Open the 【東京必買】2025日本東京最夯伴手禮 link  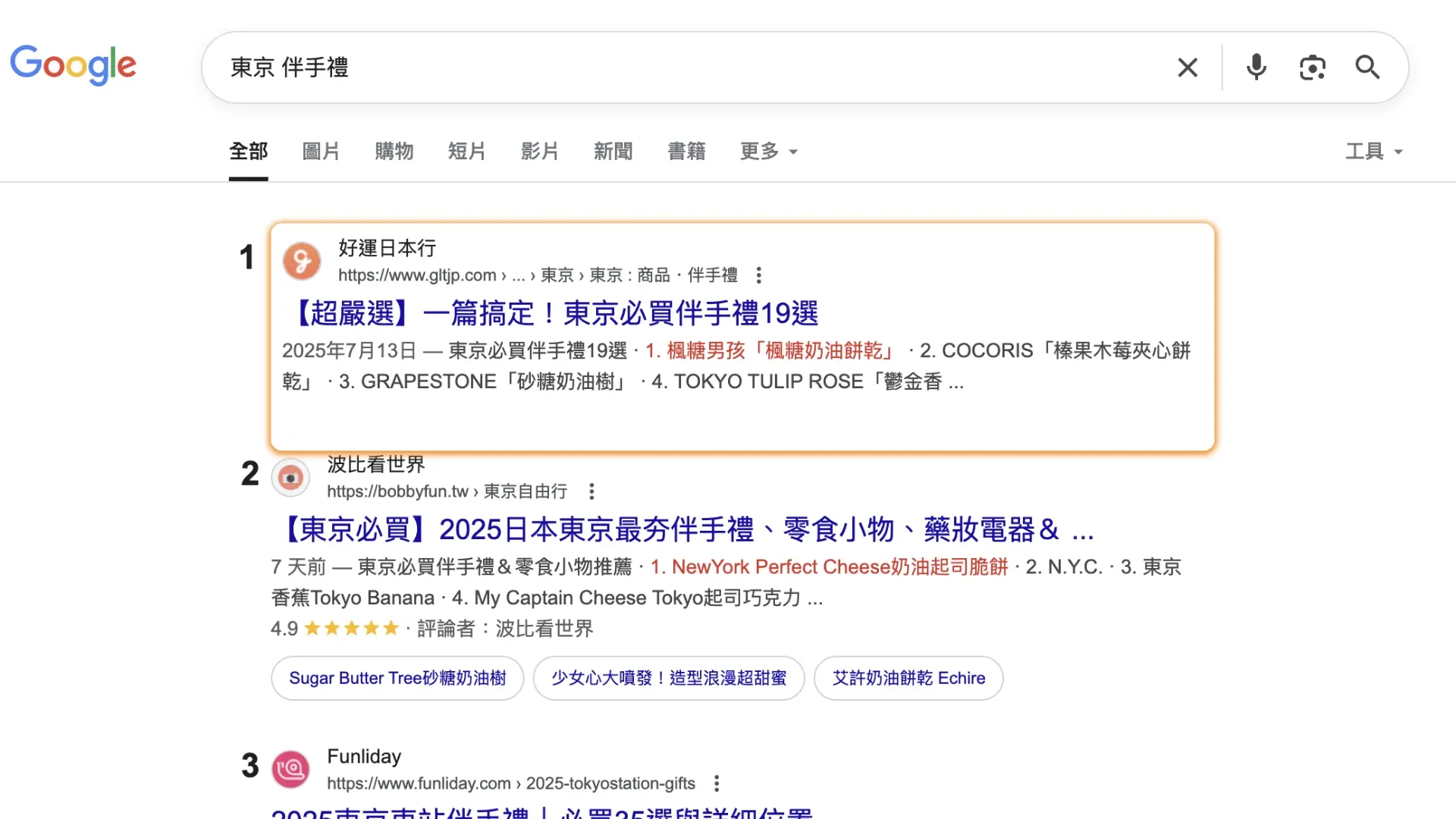click(682, 529)
